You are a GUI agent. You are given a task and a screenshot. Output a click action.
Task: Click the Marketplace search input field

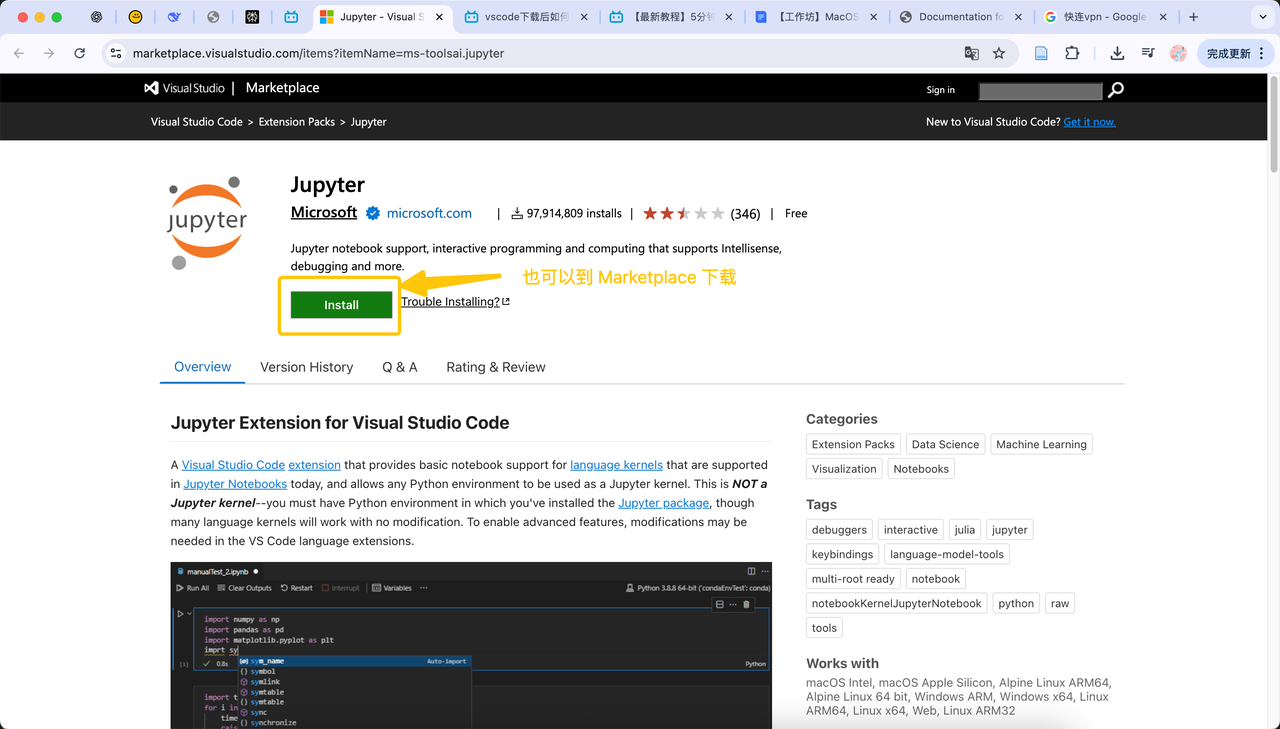1040,91
